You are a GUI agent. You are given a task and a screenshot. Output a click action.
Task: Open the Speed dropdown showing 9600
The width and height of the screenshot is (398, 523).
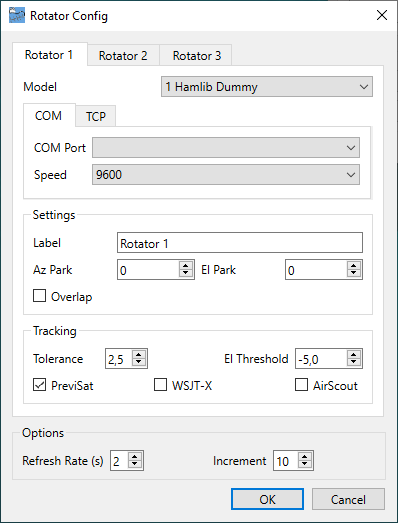(226, 174)
